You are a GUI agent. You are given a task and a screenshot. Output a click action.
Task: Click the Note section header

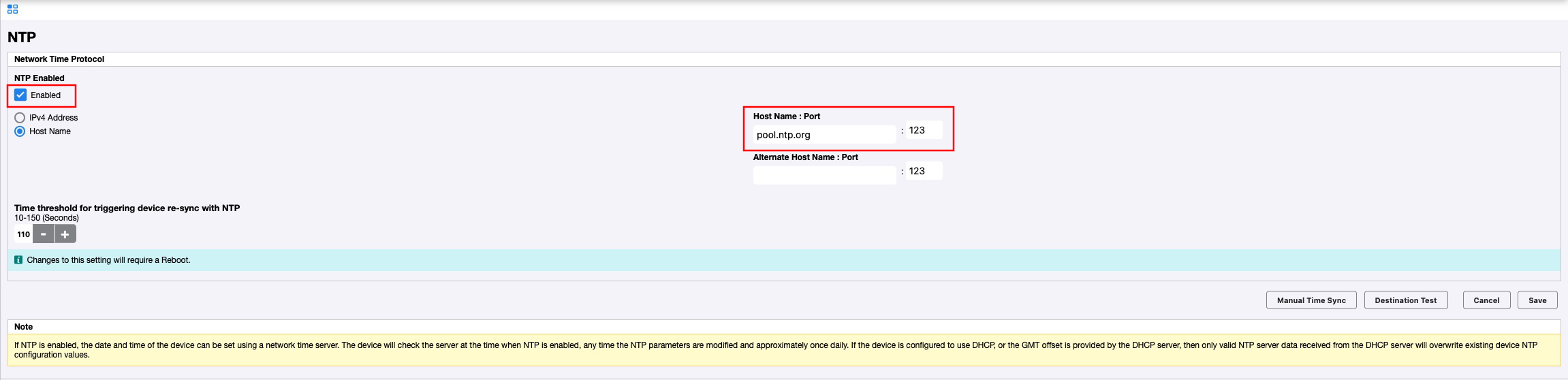[23, 327]
